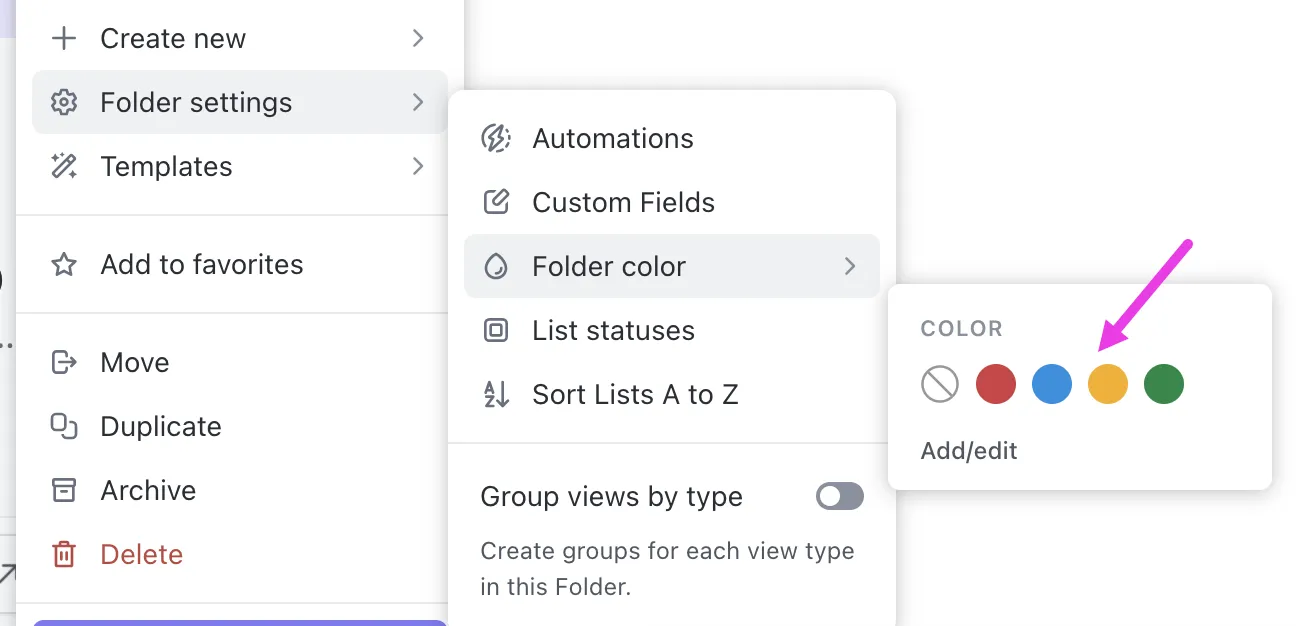The width and height of the screenshot is (1296, 626).
Task: Expand the Create new submenu arrow
Action: point(418,38)
